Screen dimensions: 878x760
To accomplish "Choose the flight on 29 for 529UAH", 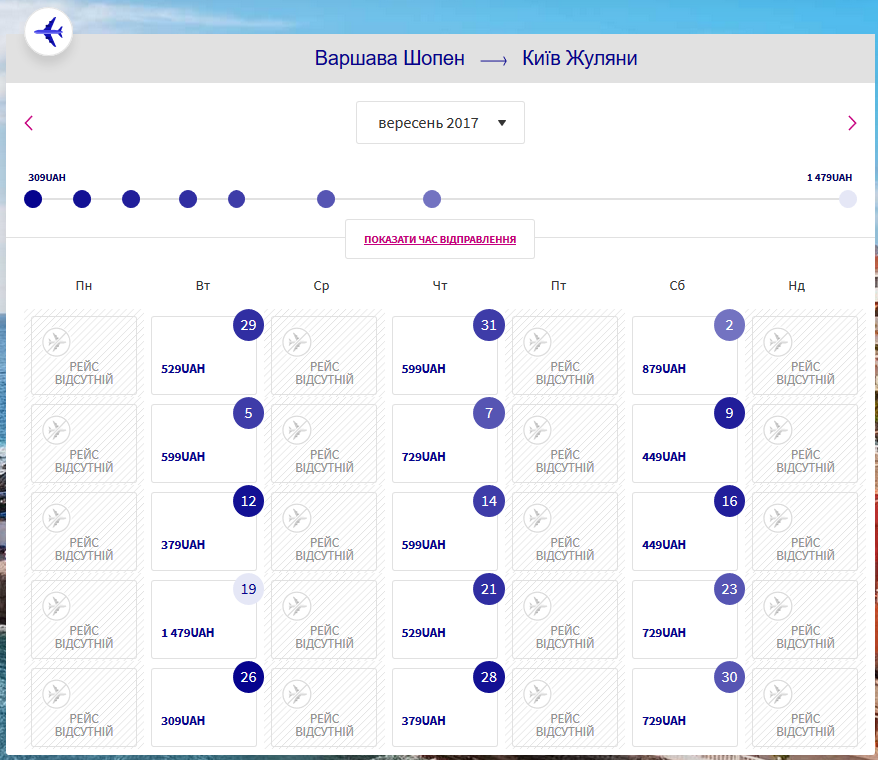I will (204, 356).
